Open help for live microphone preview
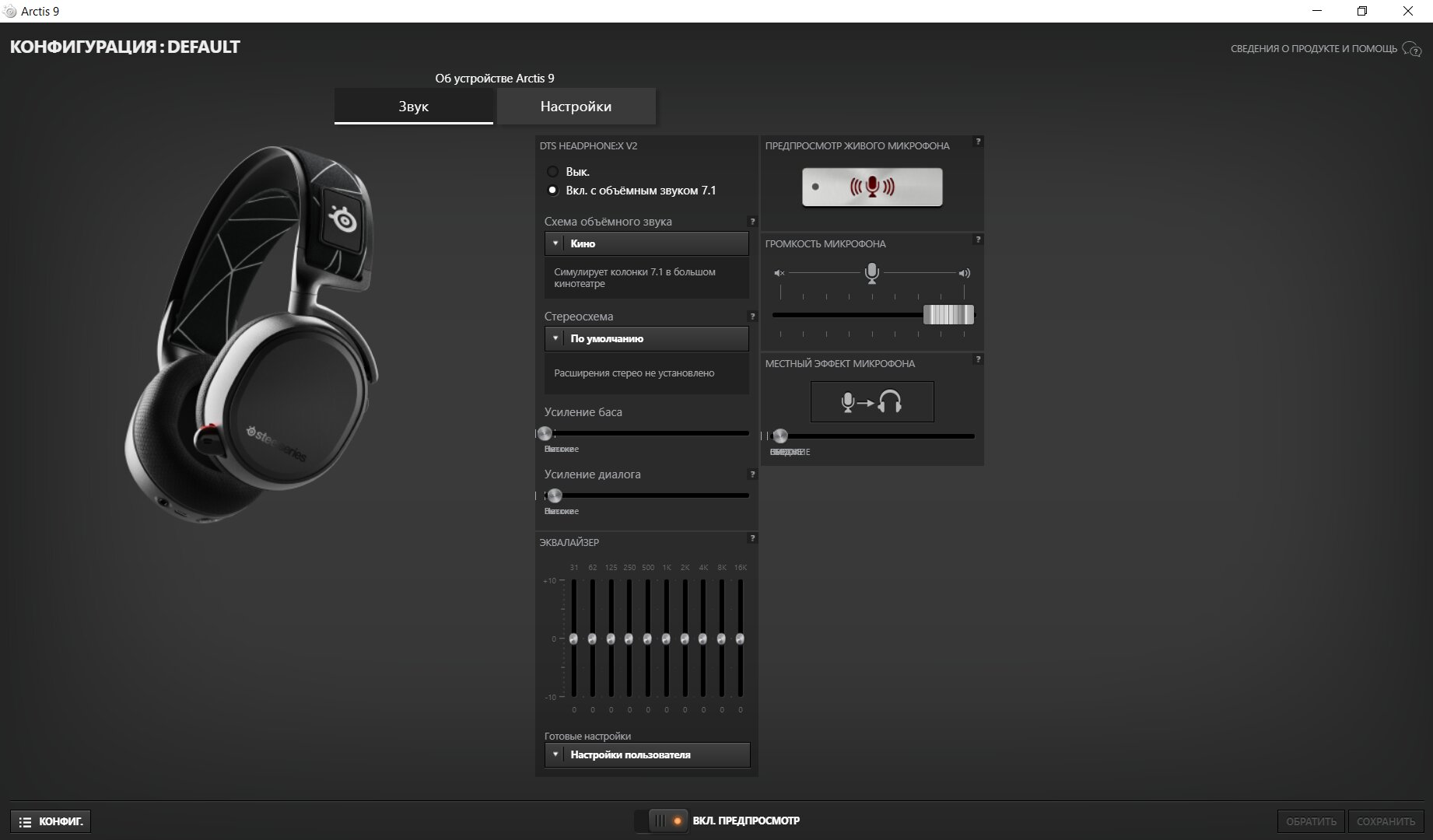 pos(979,142)
